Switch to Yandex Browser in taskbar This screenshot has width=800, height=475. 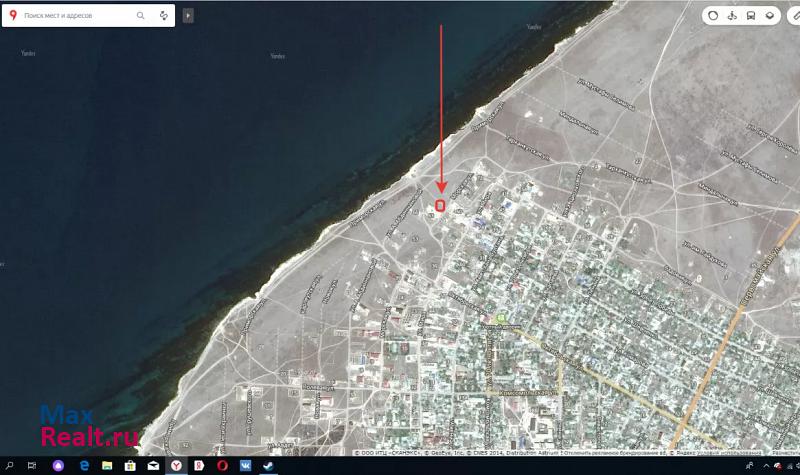(176, 466)
